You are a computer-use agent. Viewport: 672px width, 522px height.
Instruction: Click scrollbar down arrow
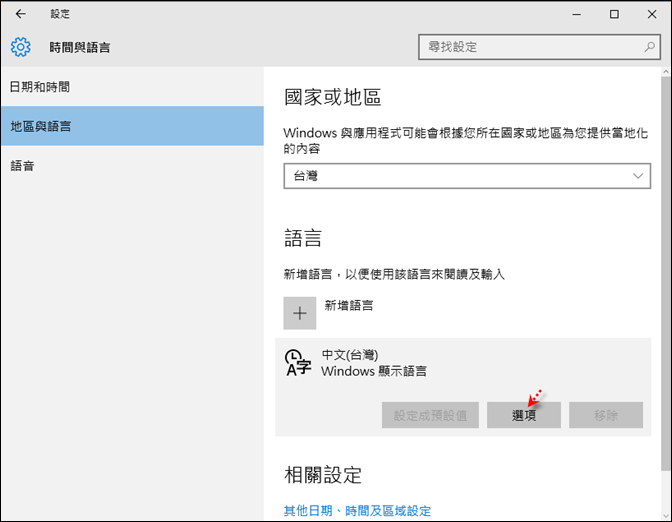coord(666,516)
